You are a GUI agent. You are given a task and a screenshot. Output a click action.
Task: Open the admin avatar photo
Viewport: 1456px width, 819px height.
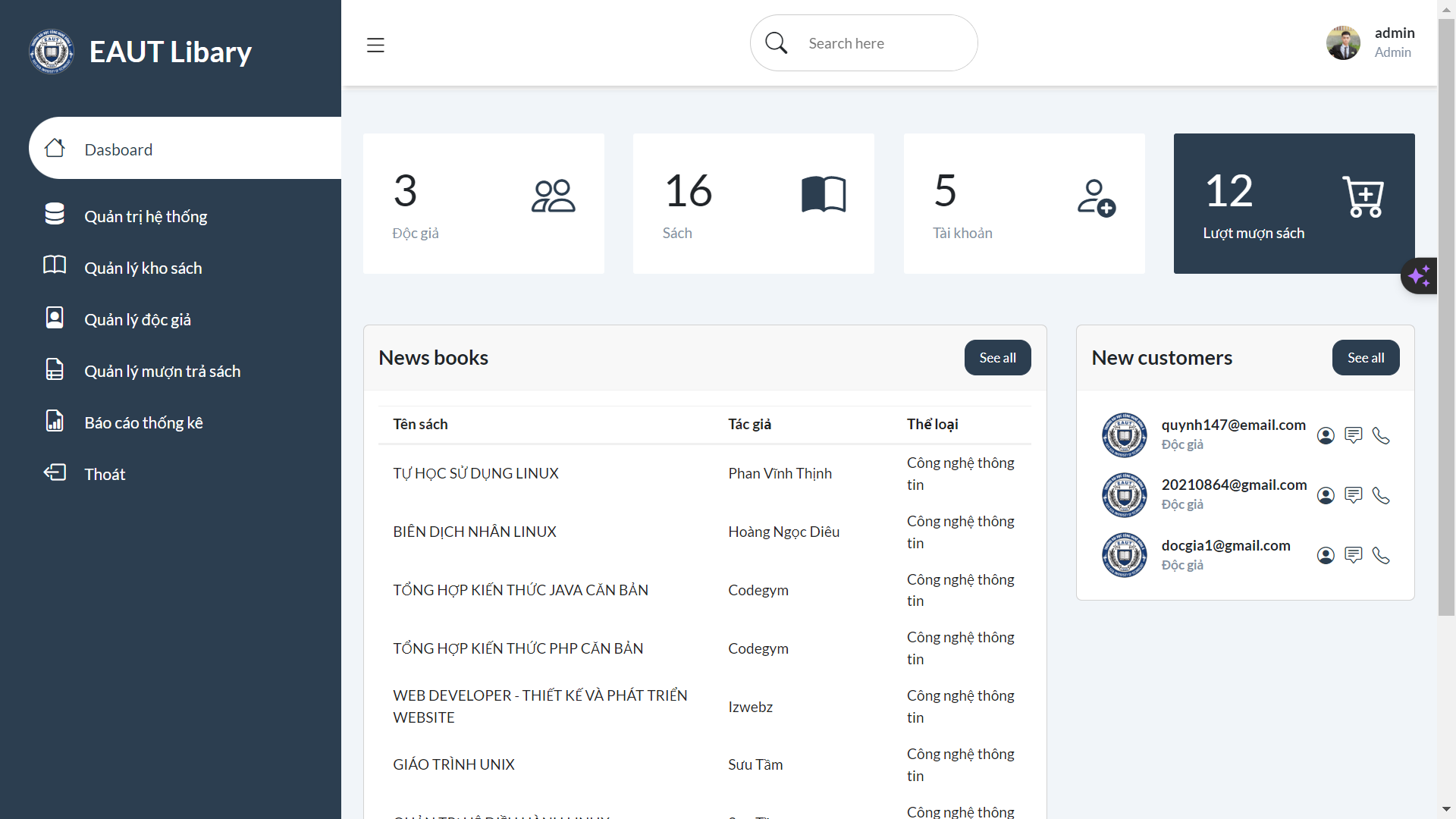tap(1343, 42)
